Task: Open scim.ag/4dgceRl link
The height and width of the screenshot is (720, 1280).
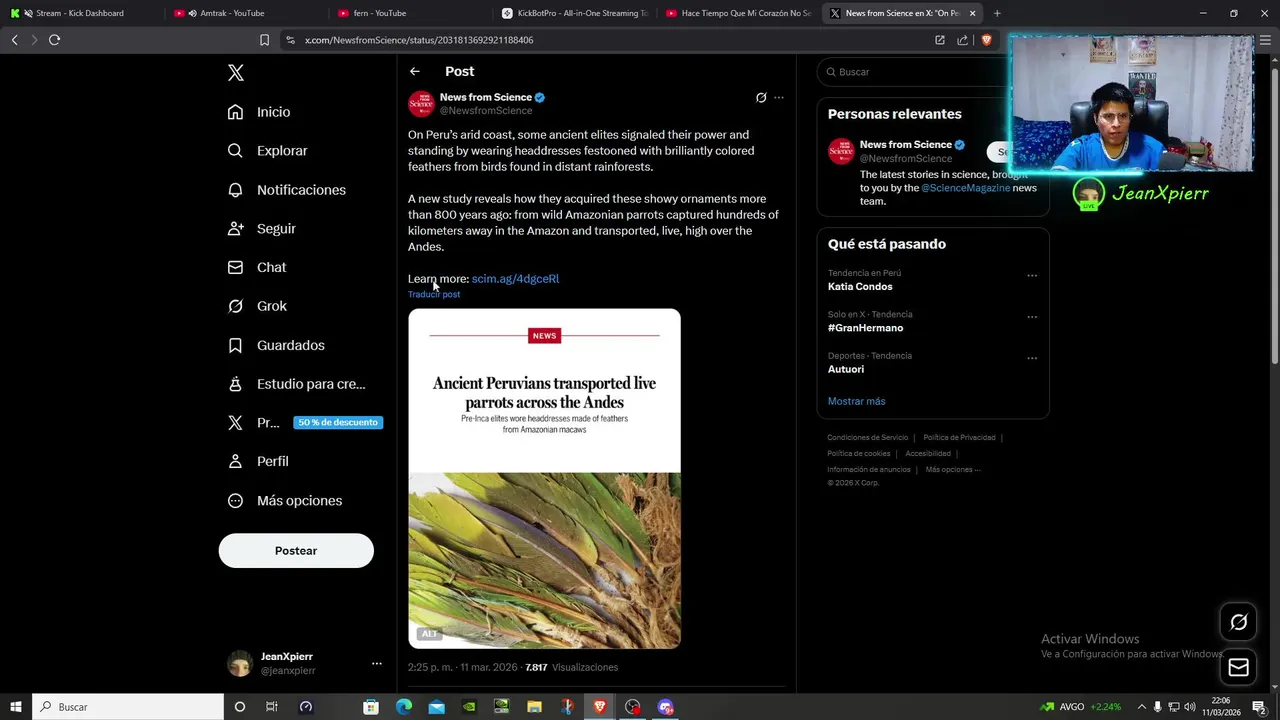Action: tap(515, 279)
